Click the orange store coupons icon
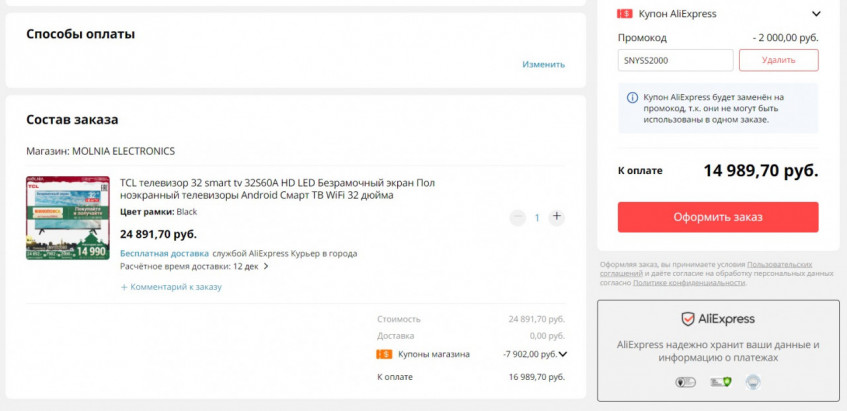Viewport: 847px width, 411px height. [x=384, y=354]
